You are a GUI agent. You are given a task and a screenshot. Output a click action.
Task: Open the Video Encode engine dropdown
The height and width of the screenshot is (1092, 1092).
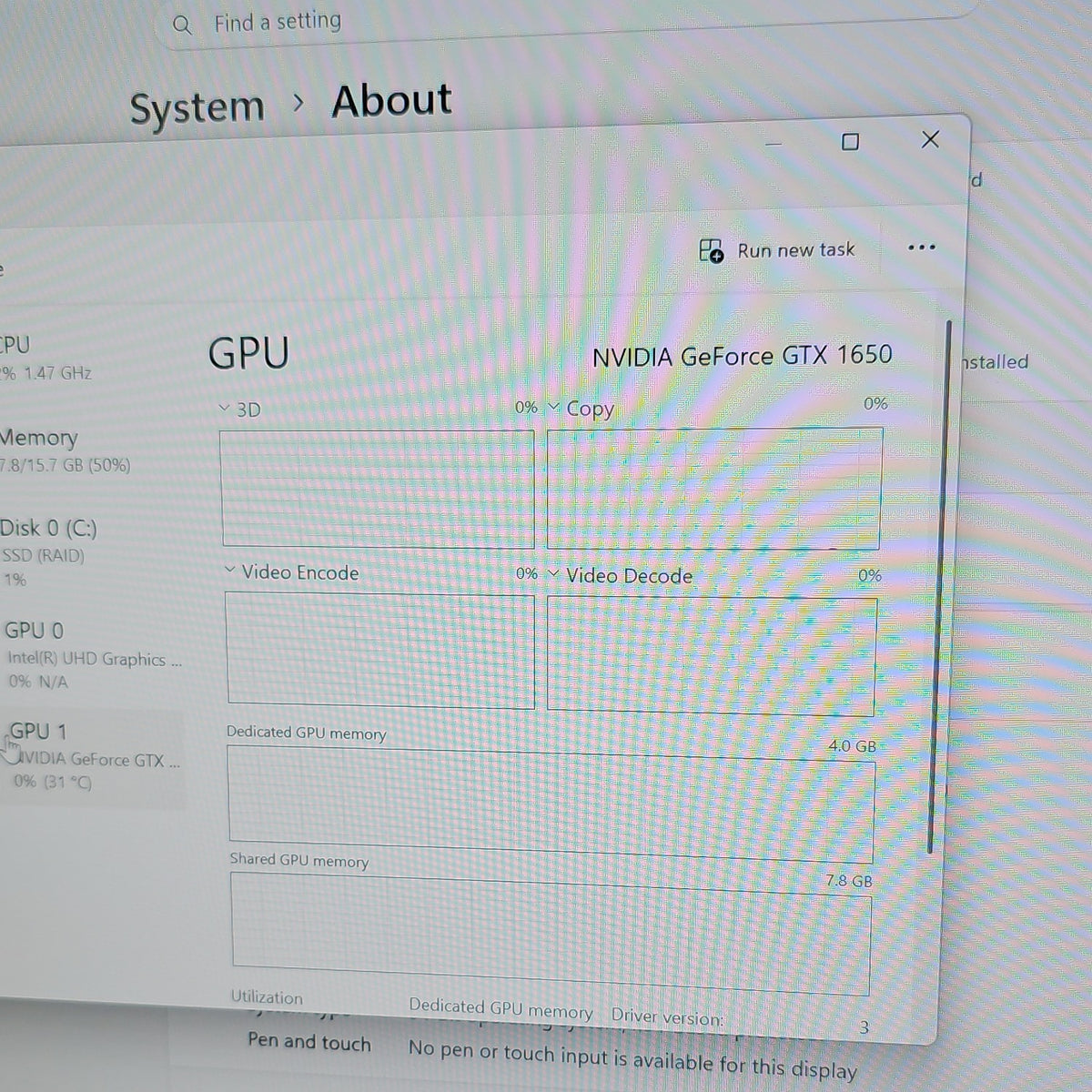point(230,571)
